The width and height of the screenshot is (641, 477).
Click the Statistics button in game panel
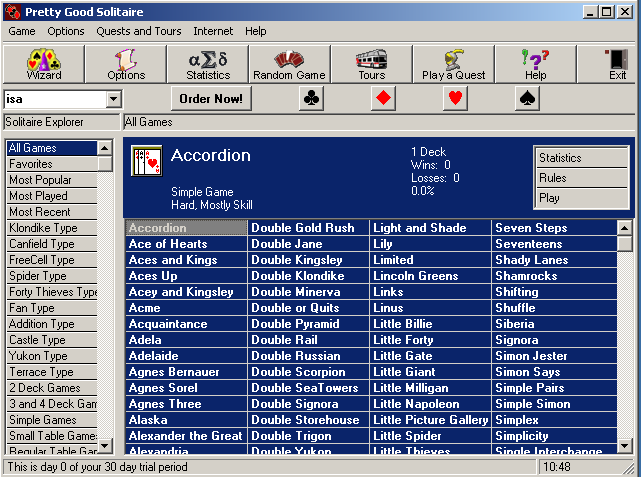pyautogui.click(x=581, y=157)
